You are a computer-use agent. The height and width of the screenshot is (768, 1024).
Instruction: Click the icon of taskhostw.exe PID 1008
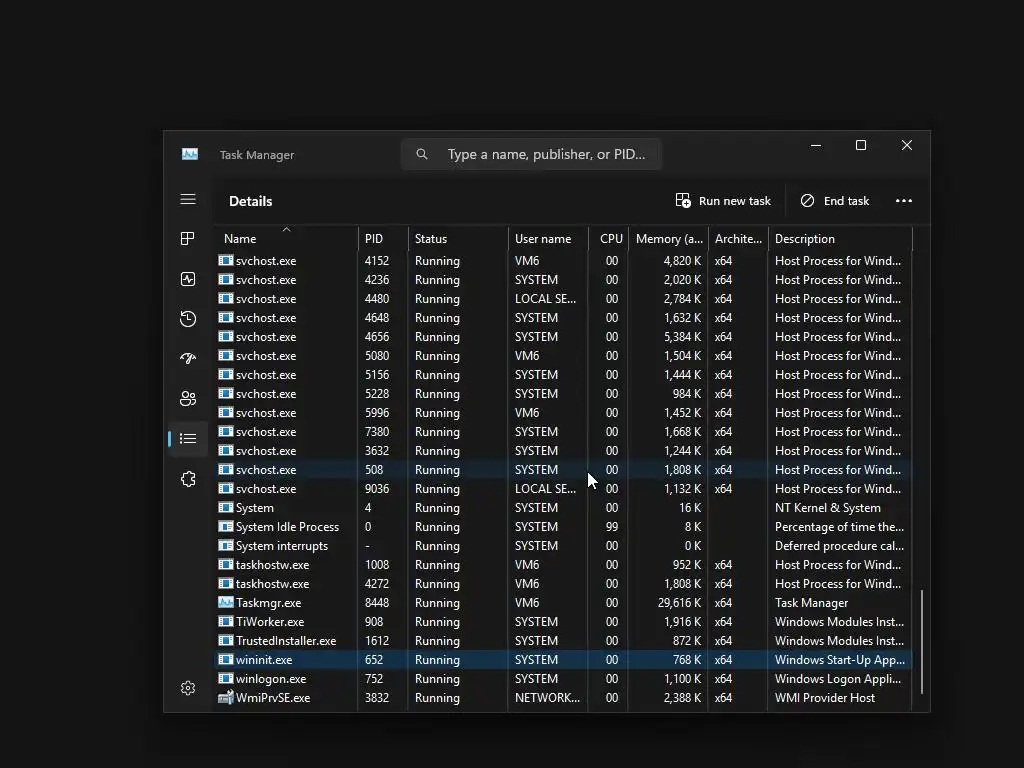[225, 564]
